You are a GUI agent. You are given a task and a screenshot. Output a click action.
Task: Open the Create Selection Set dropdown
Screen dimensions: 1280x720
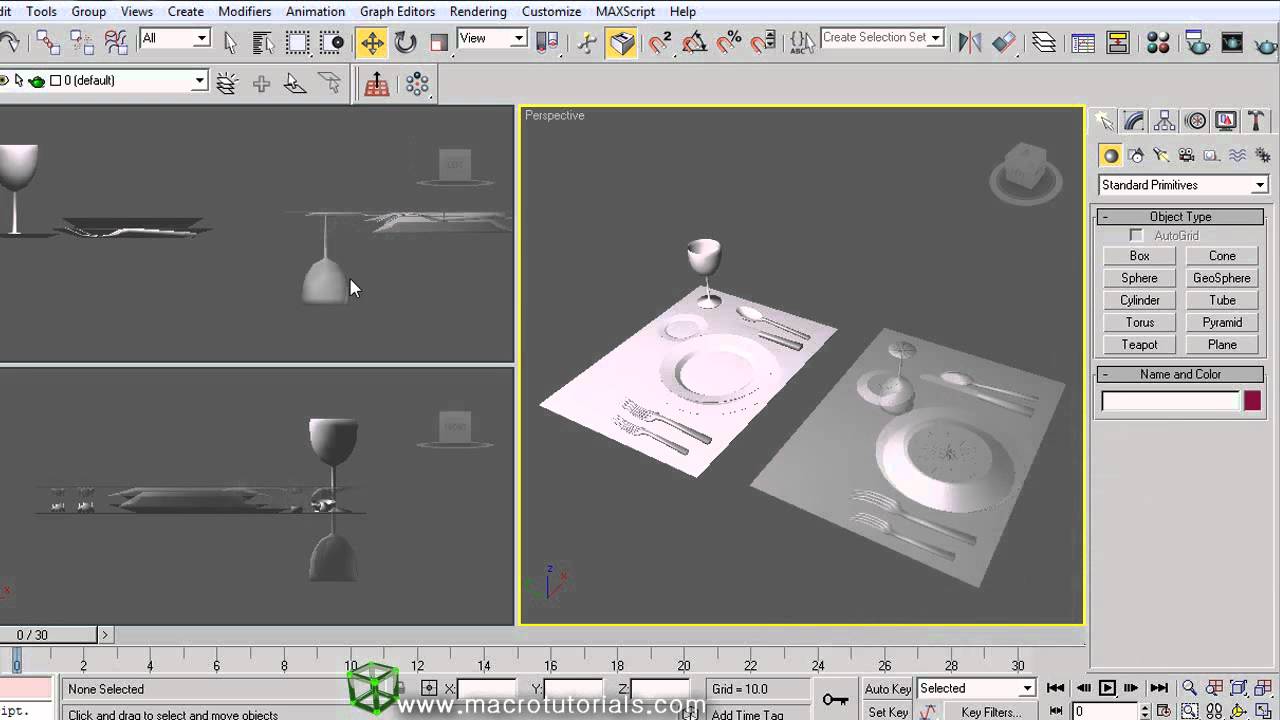click(x=882, y=38)
